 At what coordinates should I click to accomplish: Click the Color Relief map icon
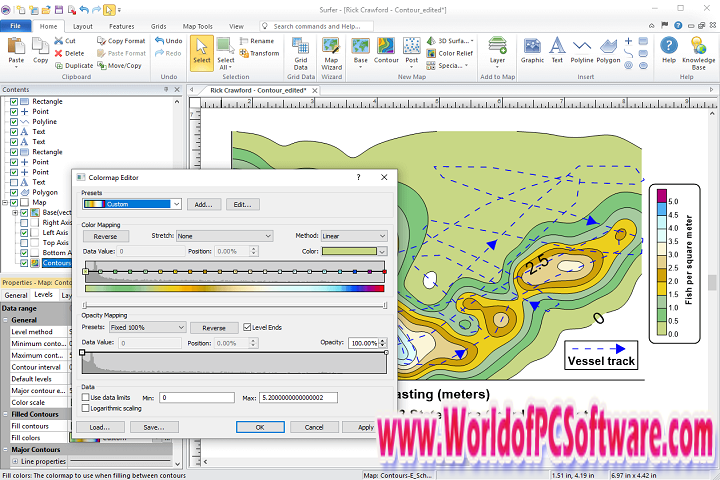(431, 53)
